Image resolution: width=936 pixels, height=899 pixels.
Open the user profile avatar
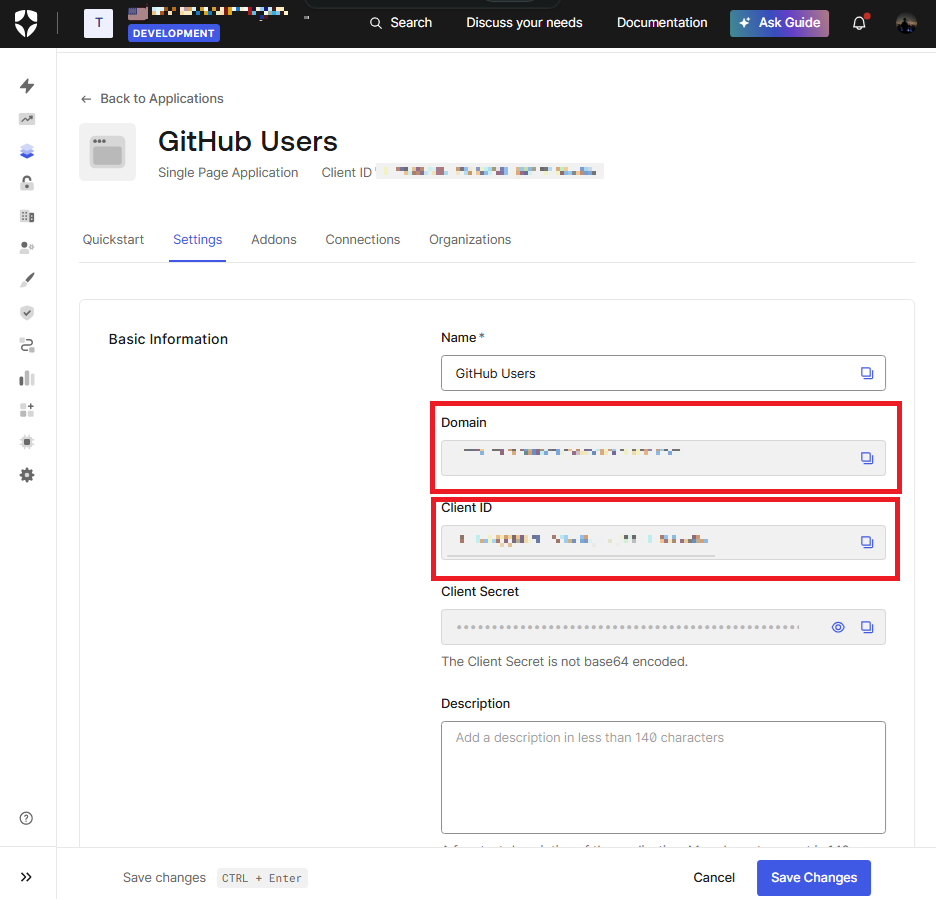pyautogui.click(x=906, y=23)
